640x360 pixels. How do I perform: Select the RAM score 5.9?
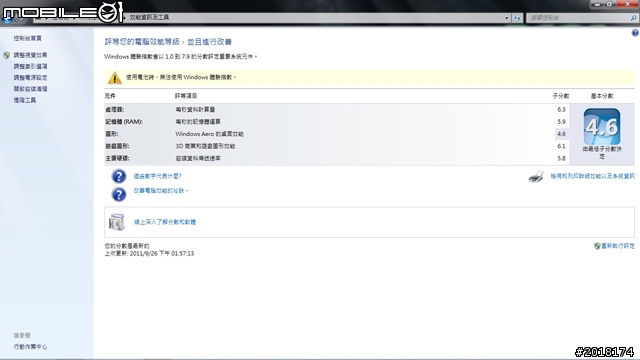click(x=561, y=122)
